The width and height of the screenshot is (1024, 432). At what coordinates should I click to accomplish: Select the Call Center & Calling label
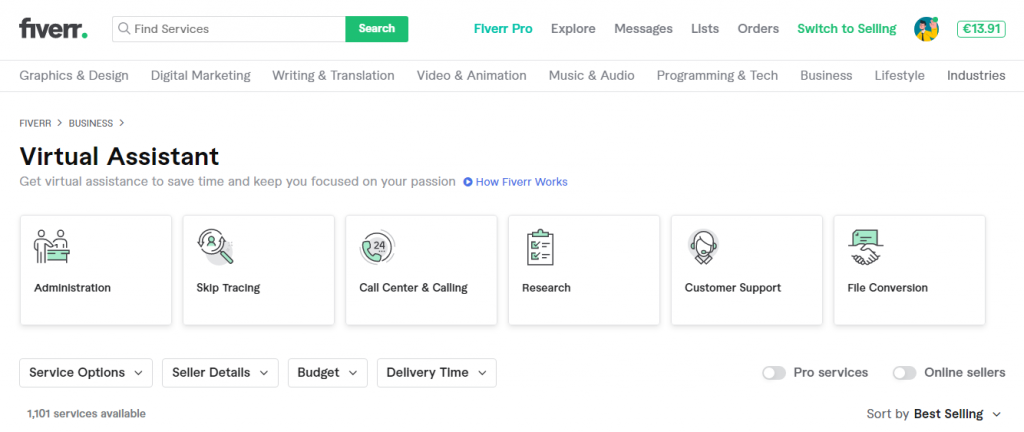click(x=413, y=288)
